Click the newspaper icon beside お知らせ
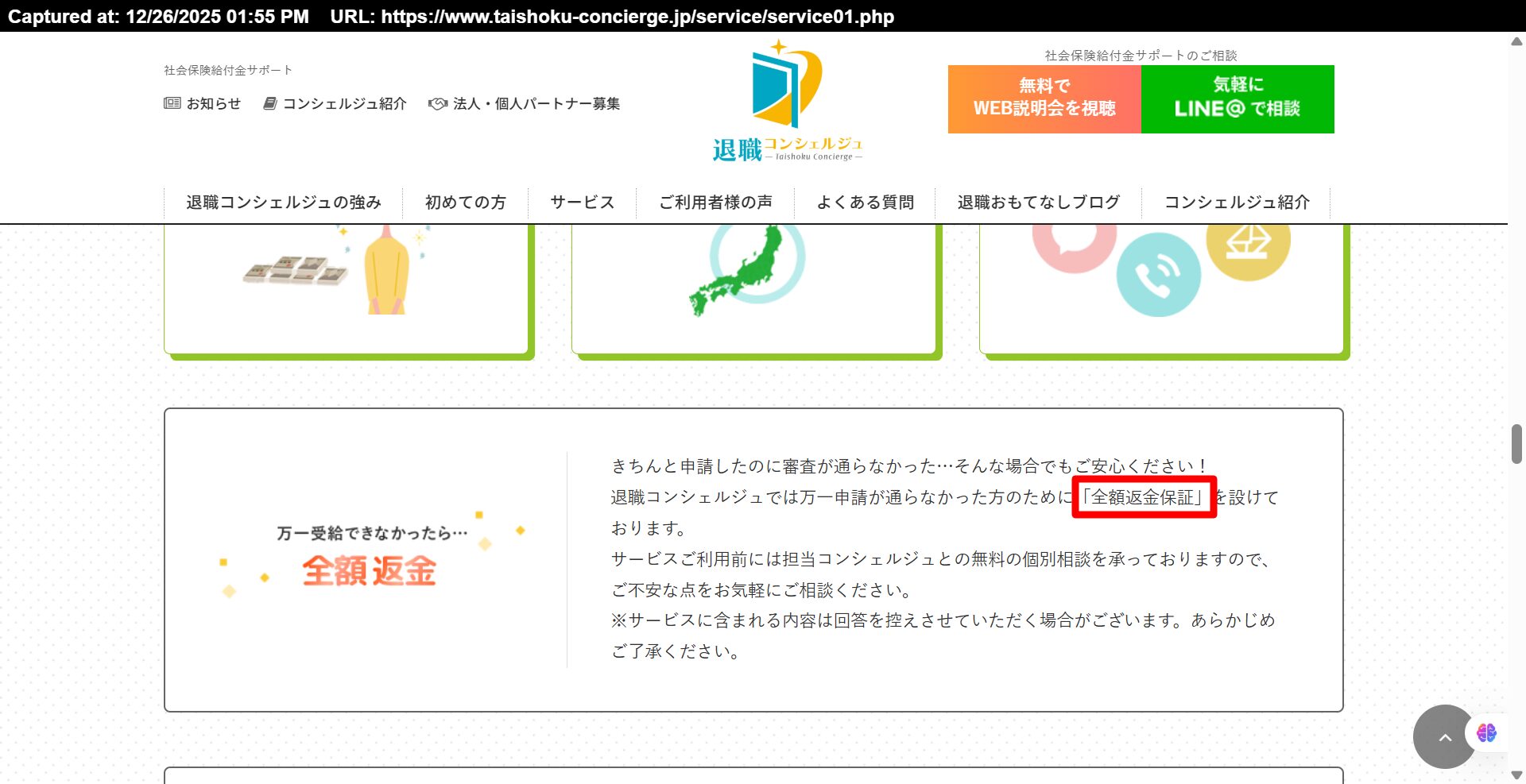Viewport: 1526px width, 784px height. (x=172, y=103)
